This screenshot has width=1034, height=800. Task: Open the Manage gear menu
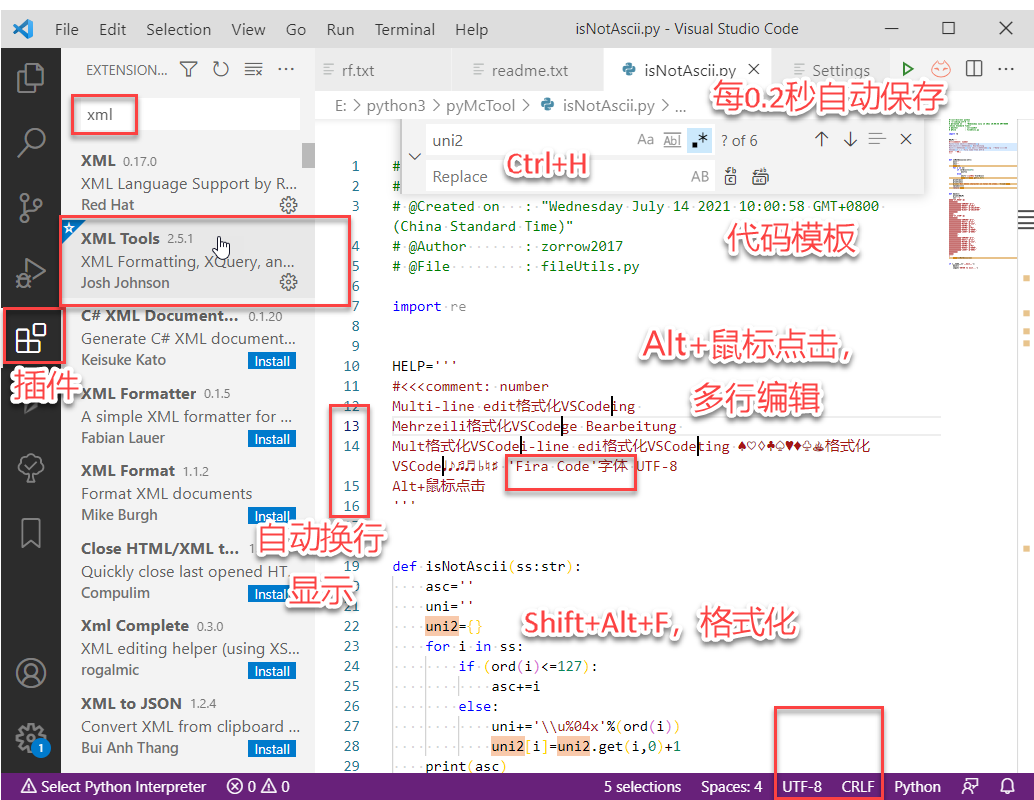tap(30, 739)
